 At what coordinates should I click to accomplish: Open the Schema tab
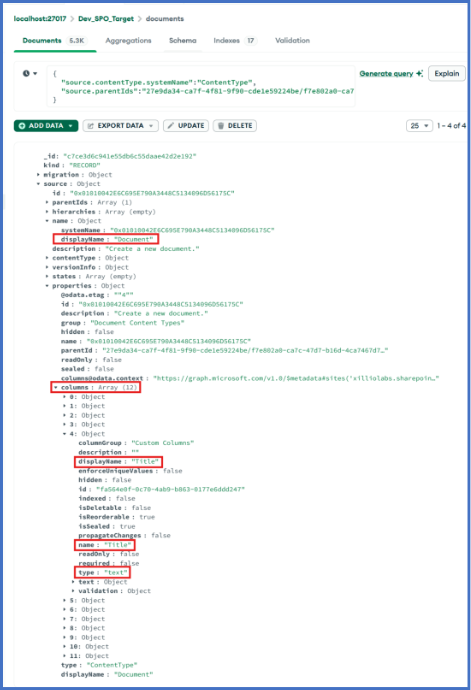point(183,40)
